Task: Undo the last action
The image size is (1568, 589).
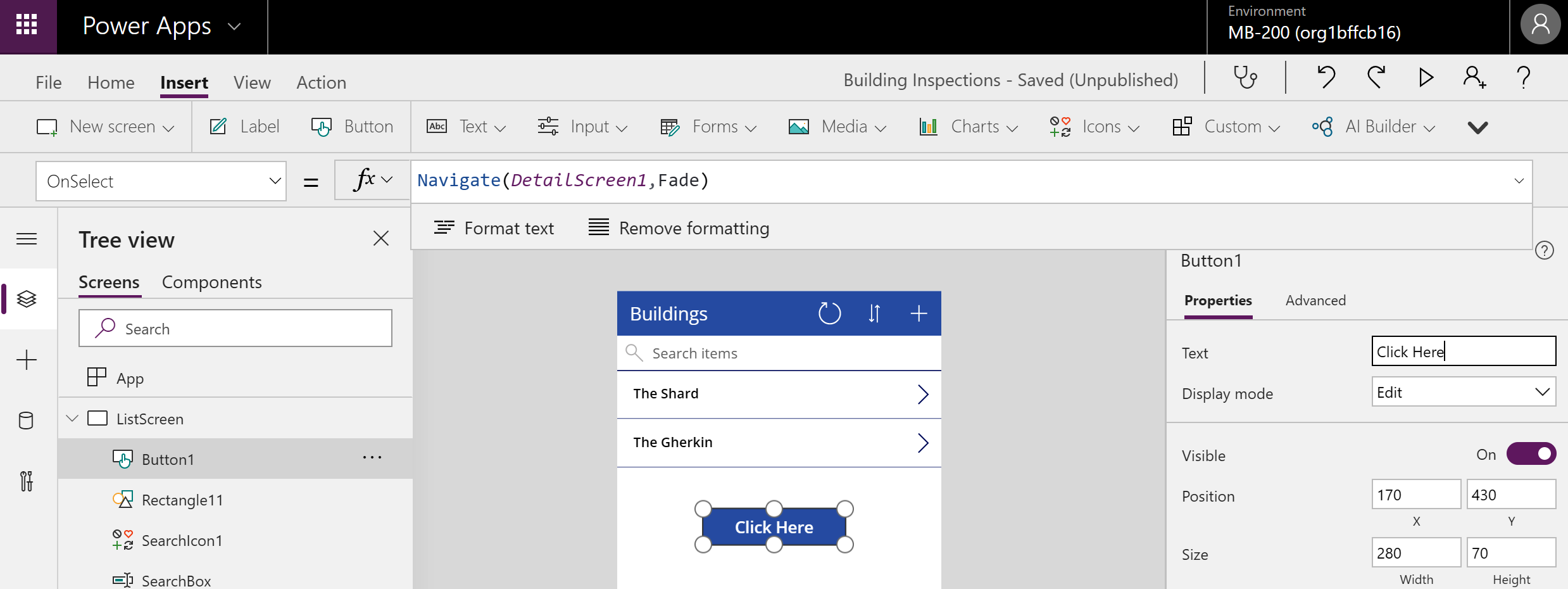Action: tap(1326, 78)
